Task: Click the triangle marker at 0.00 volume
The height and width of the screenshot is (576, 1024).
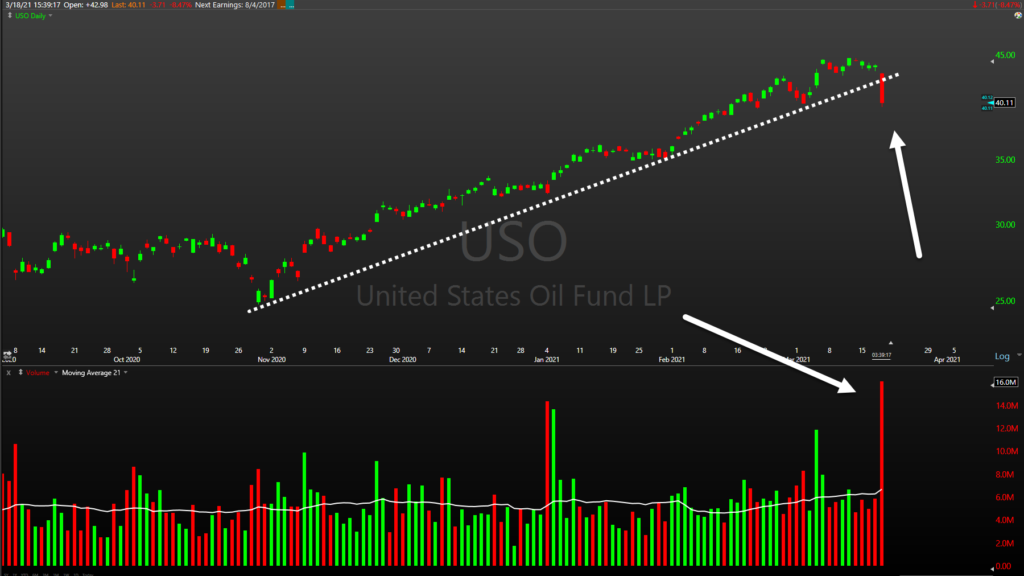Action: tap(993, 568)
